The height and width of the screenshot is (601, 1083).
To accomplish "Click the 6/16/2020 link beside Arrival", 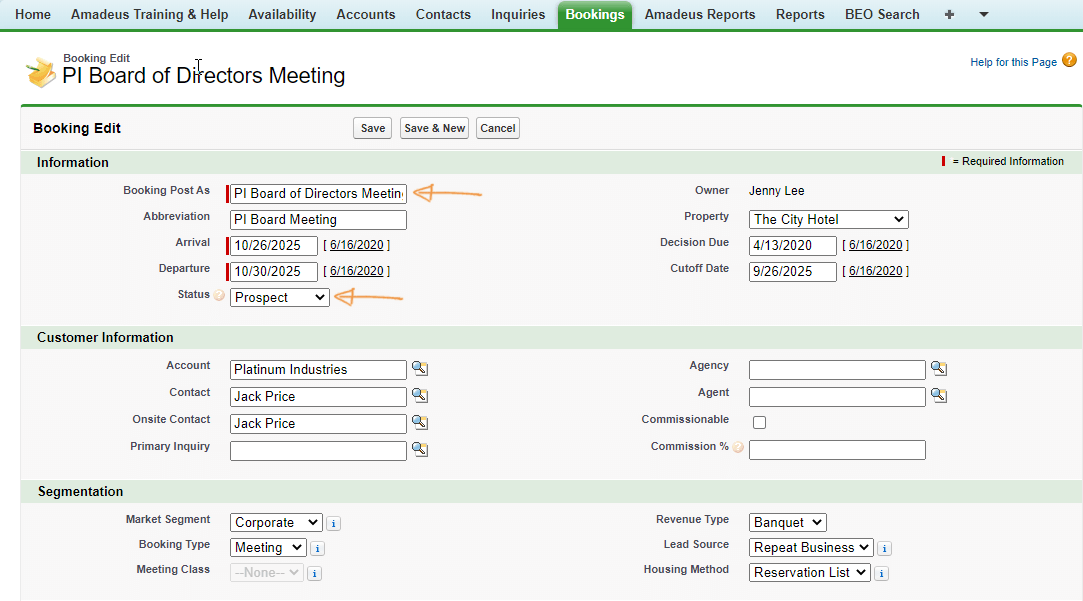I will click(x=356, y=245).
